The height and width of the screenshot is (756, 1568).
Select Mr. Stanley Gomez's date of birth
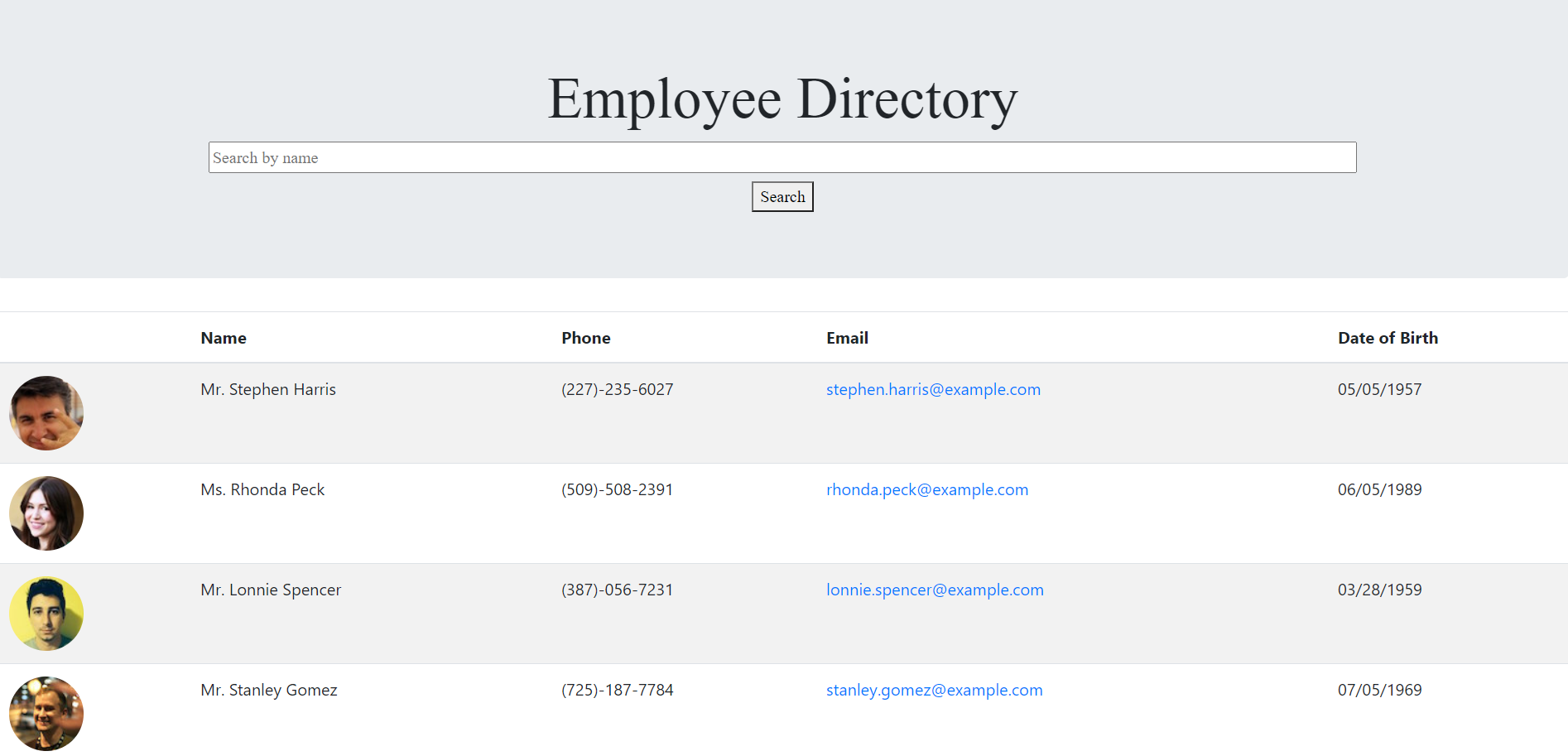(x=1379, y=690)
